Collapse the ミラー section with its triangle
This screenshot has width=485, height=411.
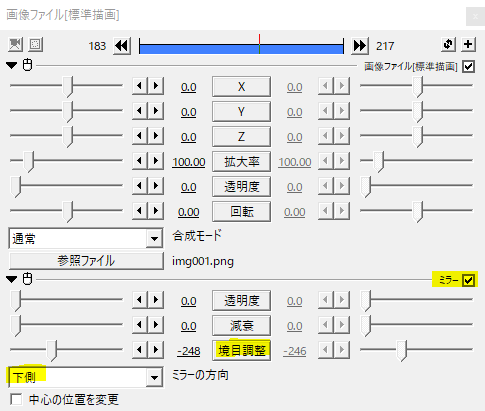tap(12, 279)
